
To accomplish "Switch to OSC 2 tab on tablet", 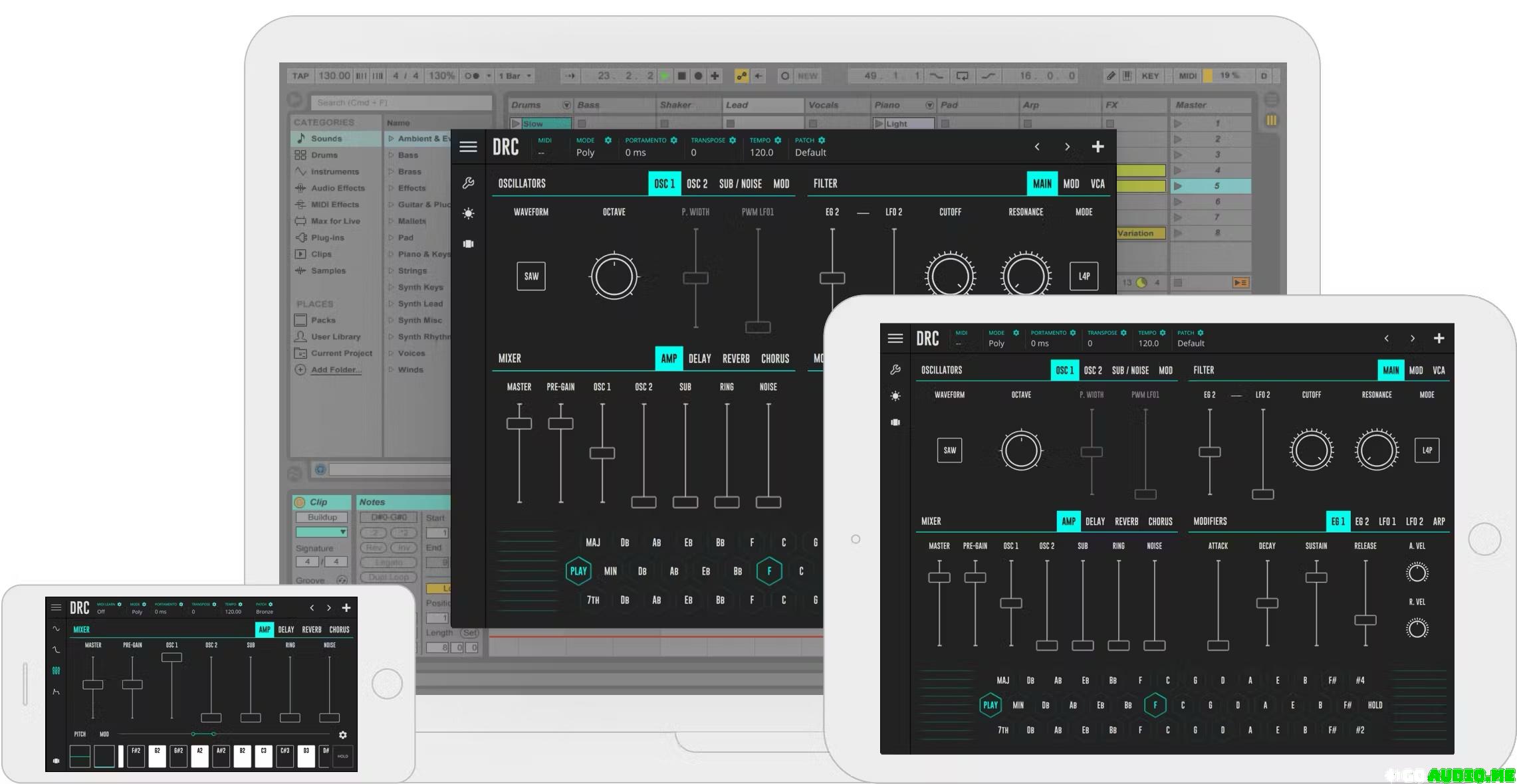I will [1092, 370].
